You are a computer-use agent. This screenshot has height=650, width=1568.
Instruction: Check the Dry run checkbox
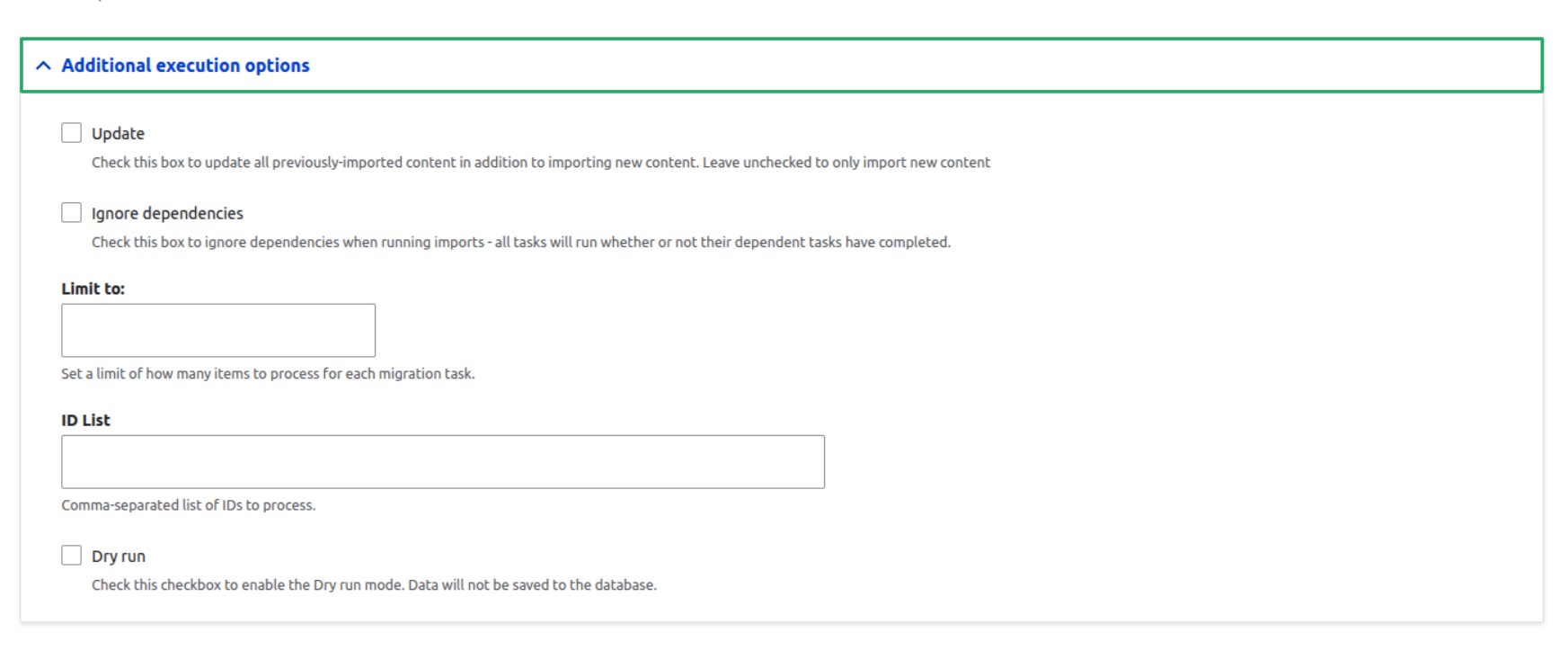[x=72, y=556]
